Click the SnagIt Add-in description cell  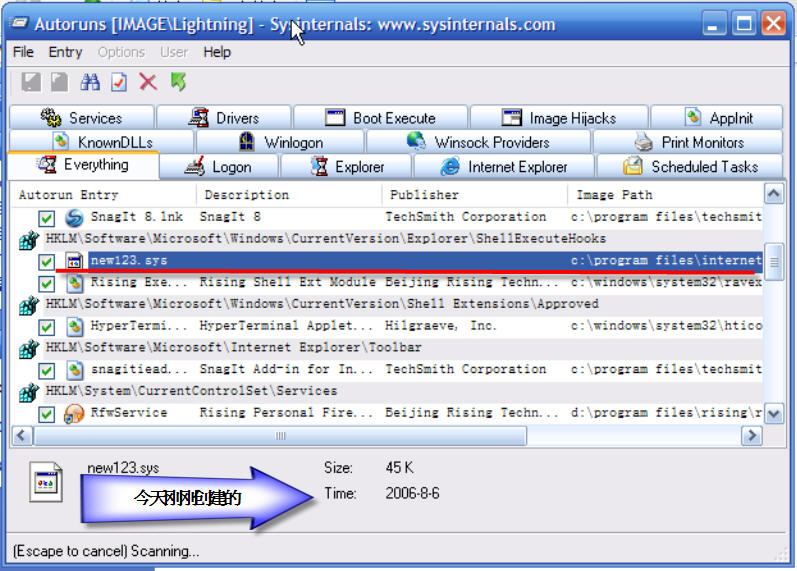click(x=286, y=370)
